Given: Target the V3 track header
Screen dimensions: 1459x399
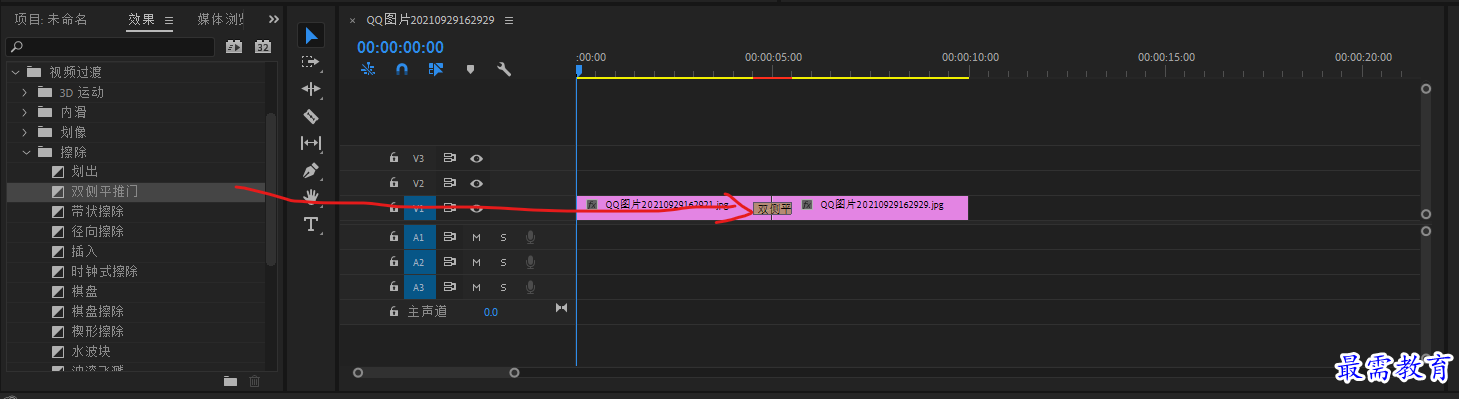Looking at the screenshot, I should click(419, 158).
